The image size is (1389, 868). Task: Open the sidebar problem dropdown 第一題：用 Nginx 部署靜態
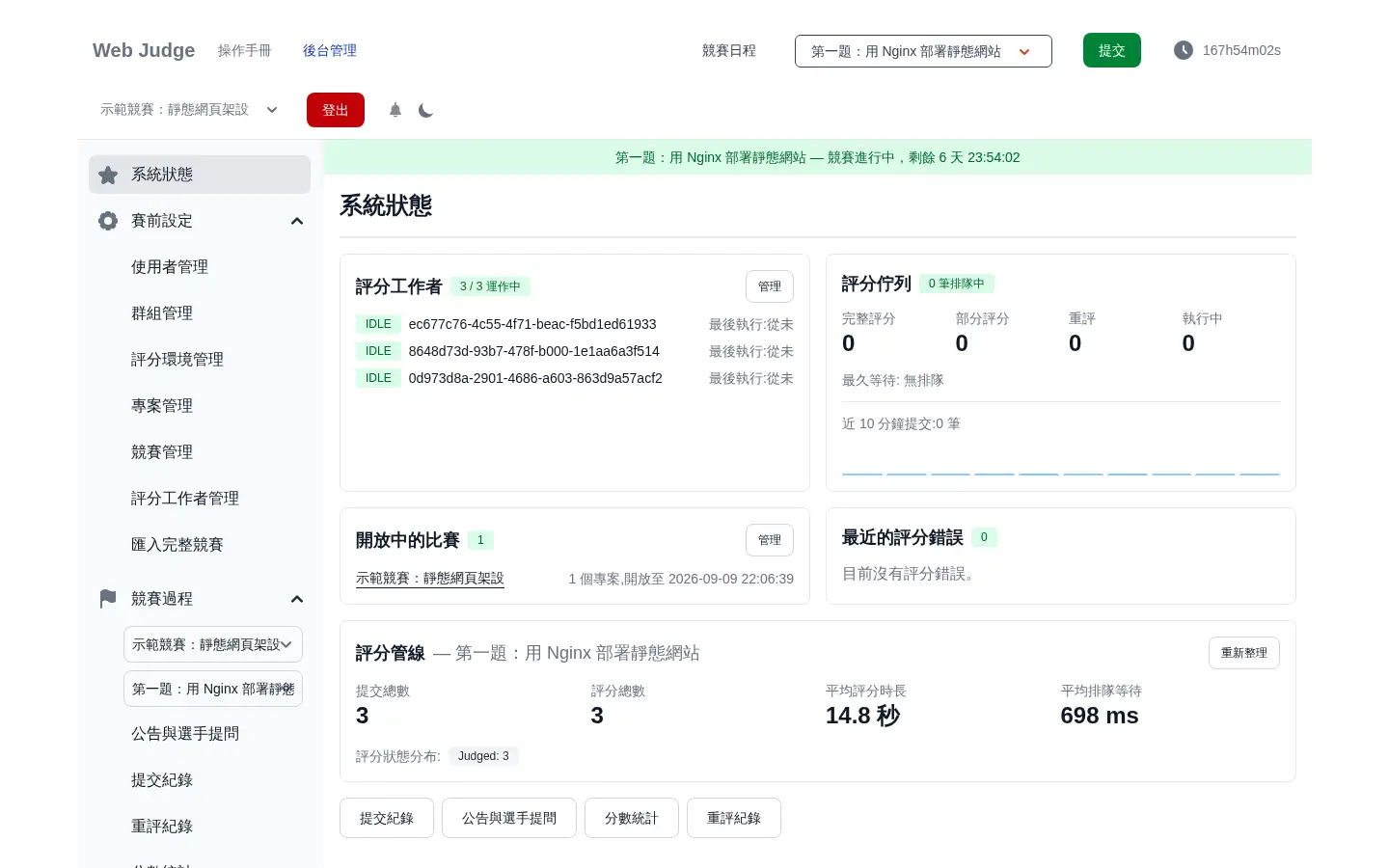tap(213, 689)
